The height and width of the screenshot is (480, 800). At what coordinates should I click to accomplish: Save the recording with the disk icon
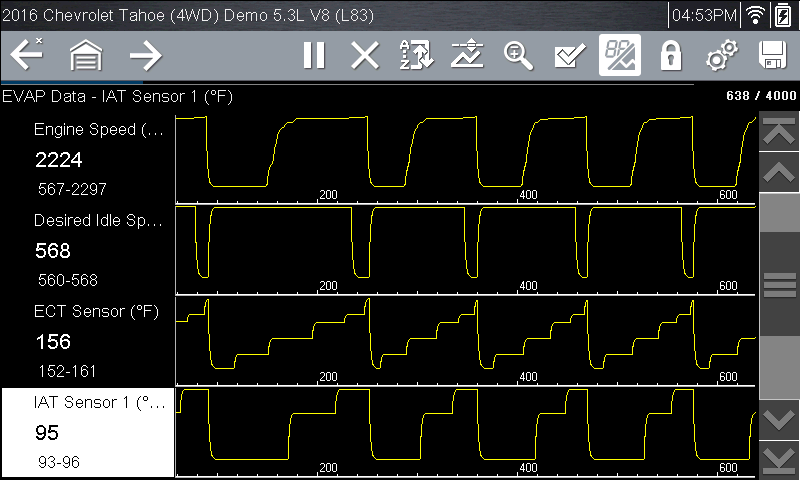(x=772, y=56)
